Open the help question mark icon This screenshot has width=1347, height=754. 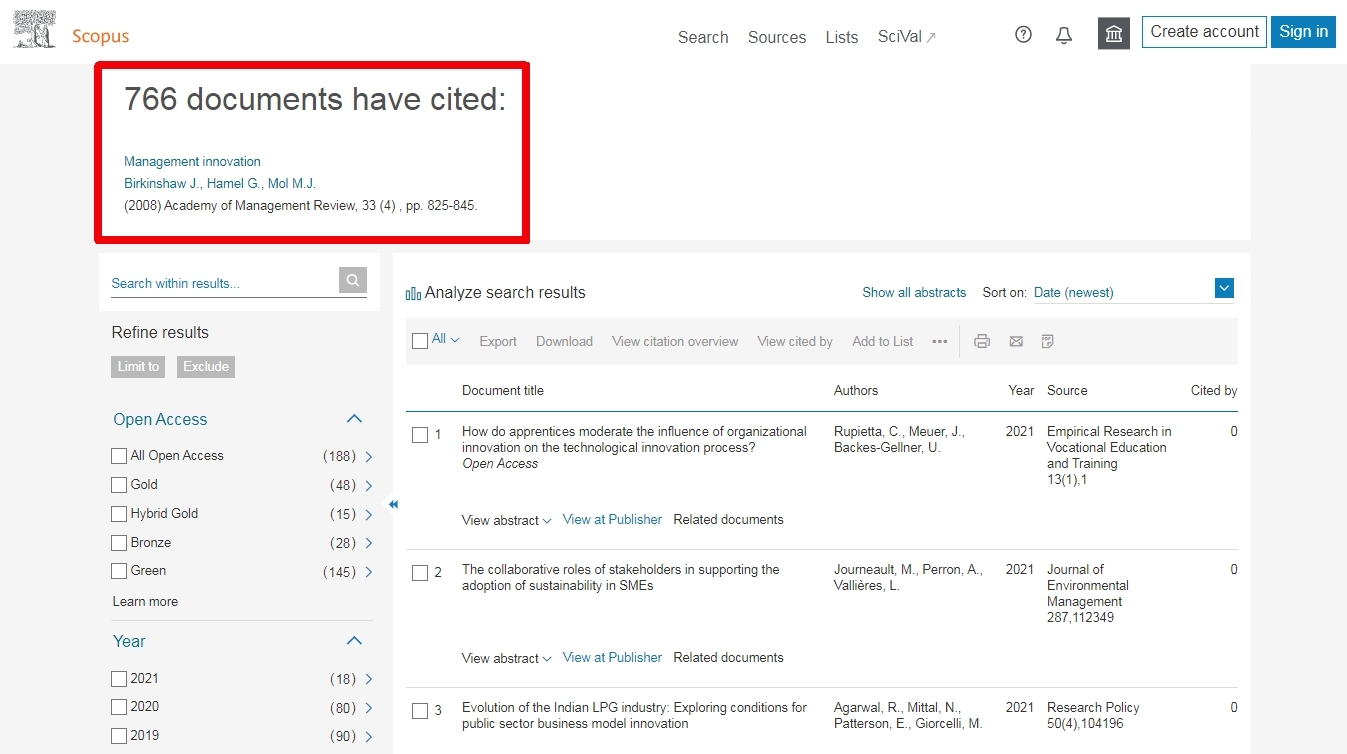1023,35
